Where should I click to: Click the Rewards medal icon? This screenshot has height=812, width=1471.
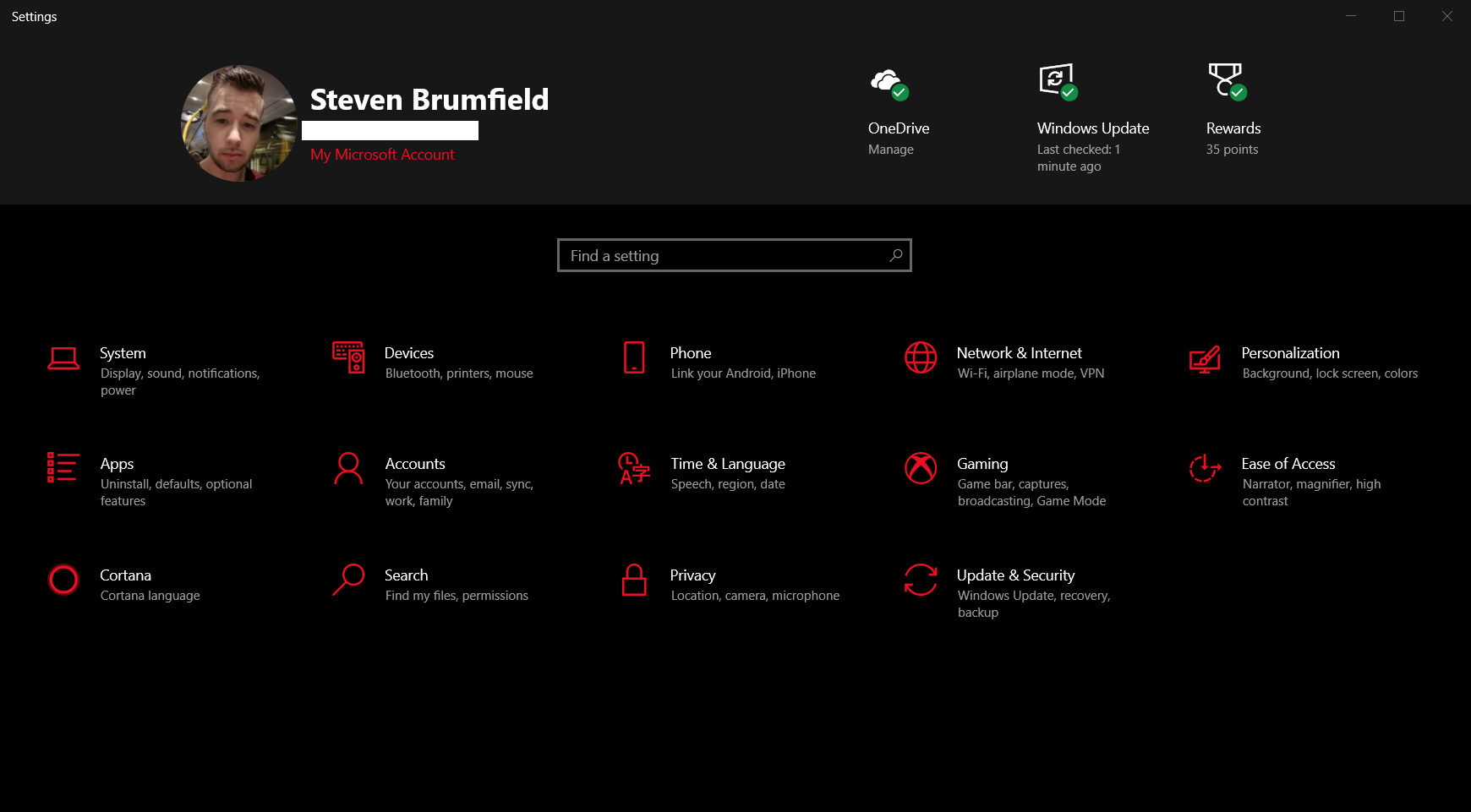pos(1228,82)
